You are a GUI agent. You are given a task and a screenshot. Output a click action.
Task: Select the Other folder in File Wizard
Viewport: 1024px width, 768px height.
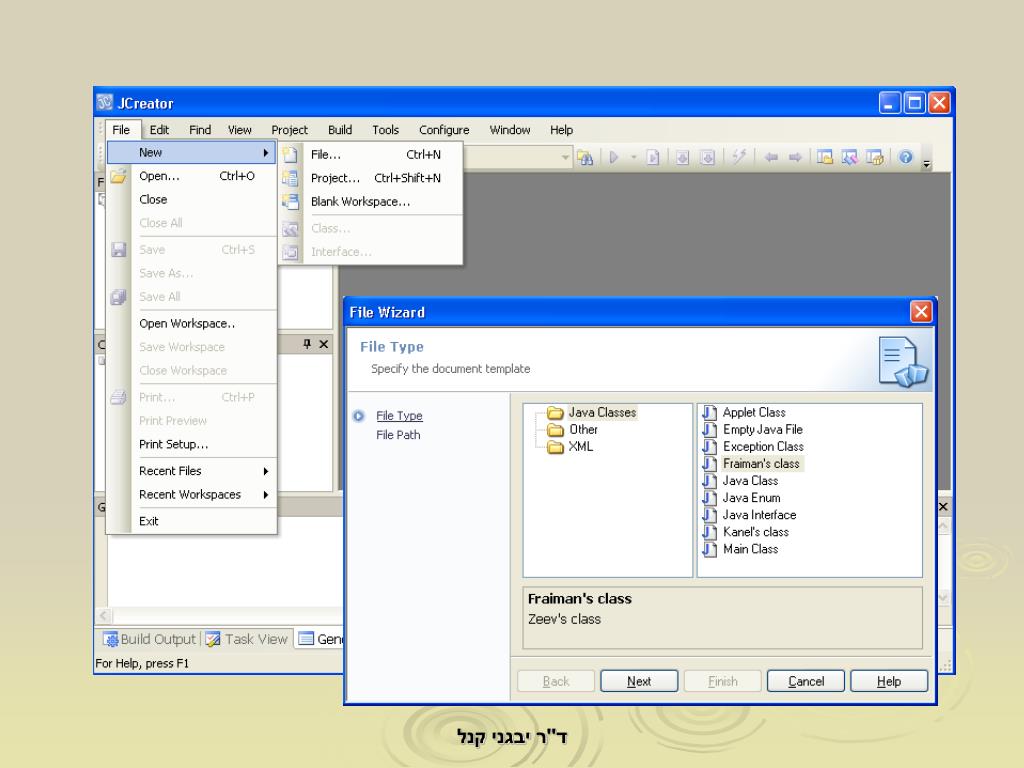click(x=583, y=430)
